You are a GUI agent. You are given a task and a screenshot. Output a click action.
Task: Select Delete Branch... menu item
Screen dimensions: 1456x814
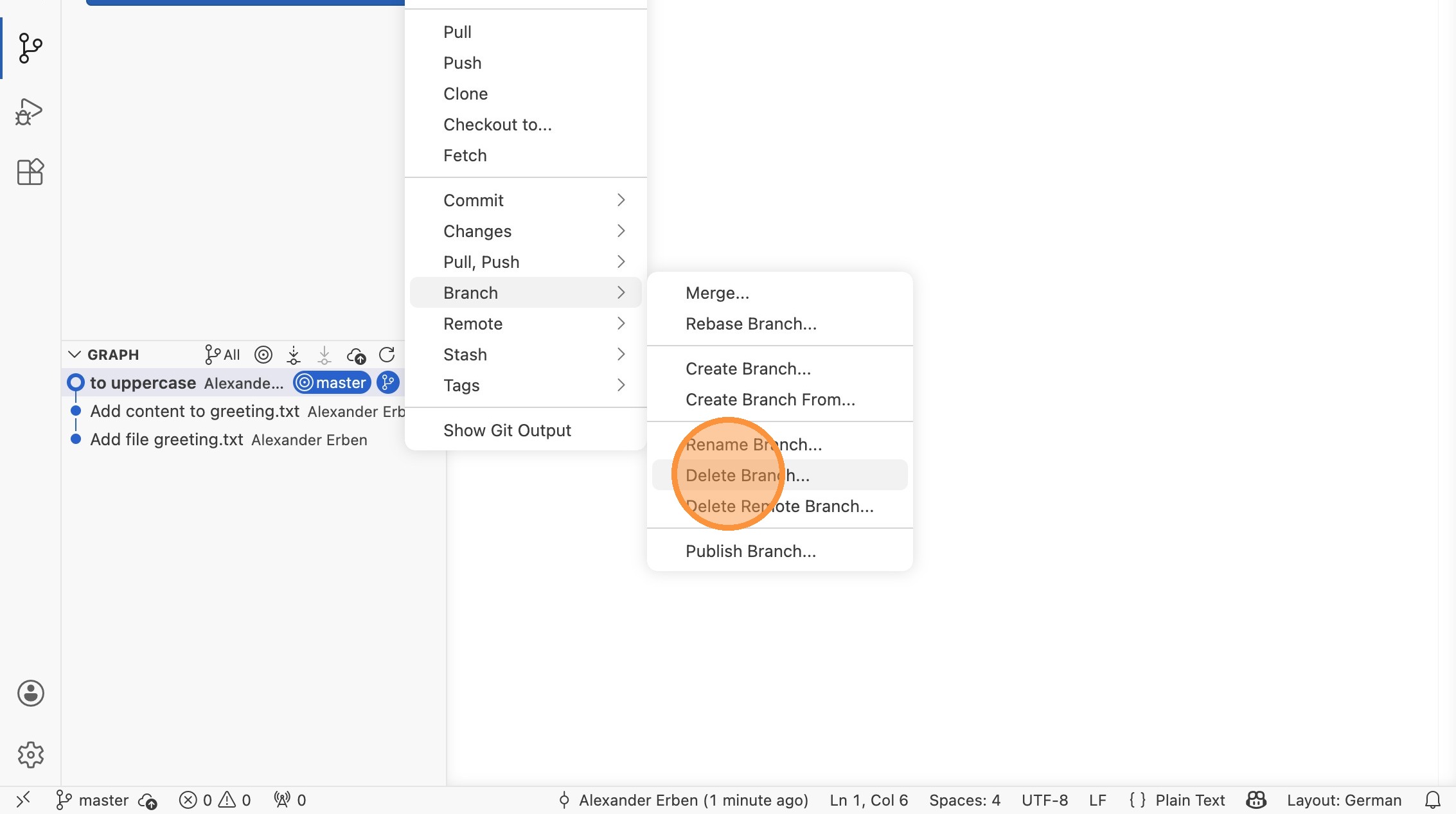[x=747, y=475]
